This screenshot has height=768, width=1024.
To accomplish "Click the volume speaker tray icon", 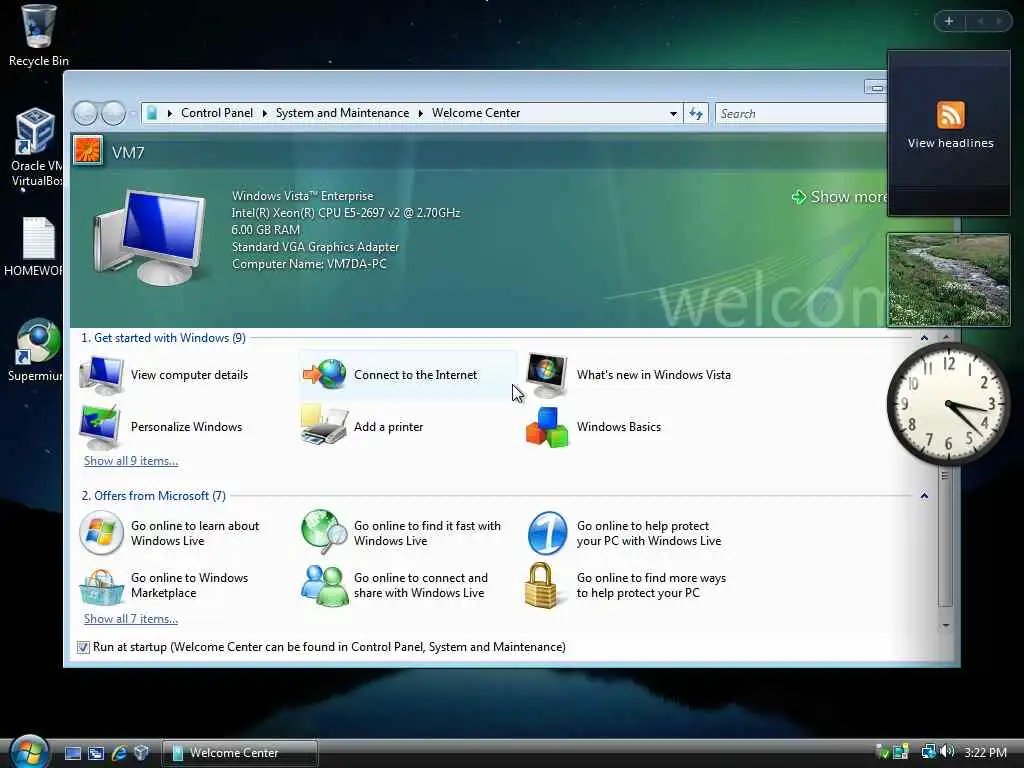I will pos(947,752).
